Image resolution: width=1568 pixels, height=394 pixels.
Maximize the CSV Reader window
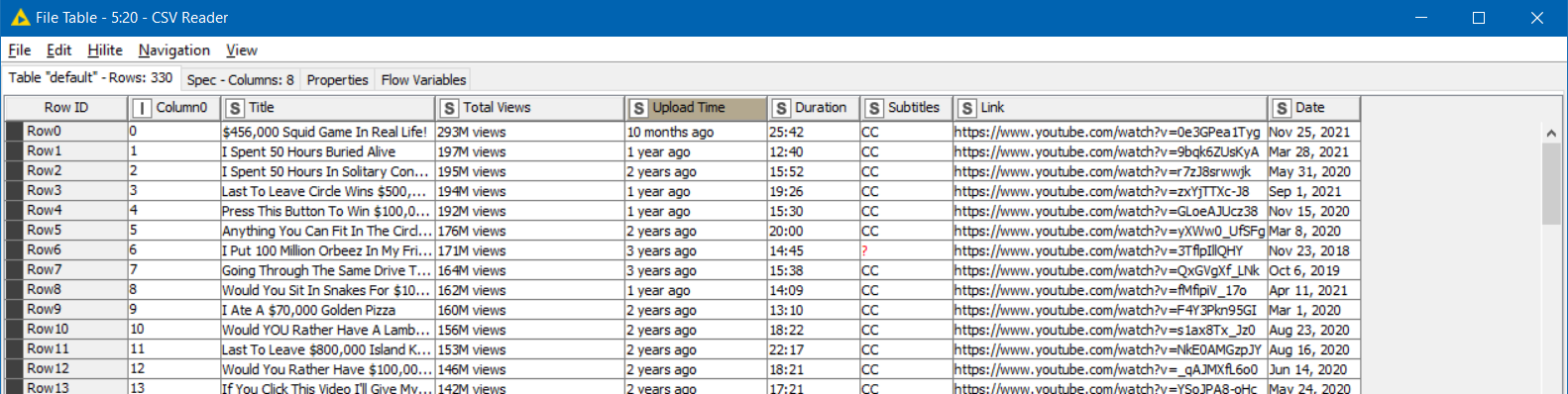[1479, 18]
